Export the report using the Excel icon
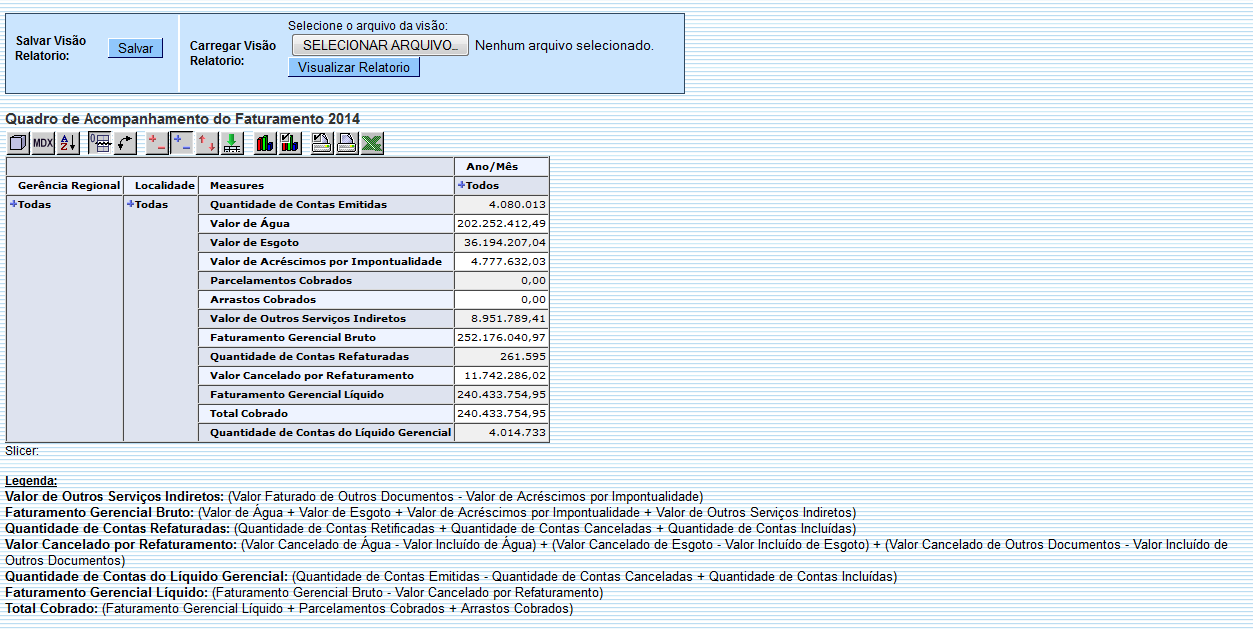This screenshot has height=630, width=1253. (373, 143)
